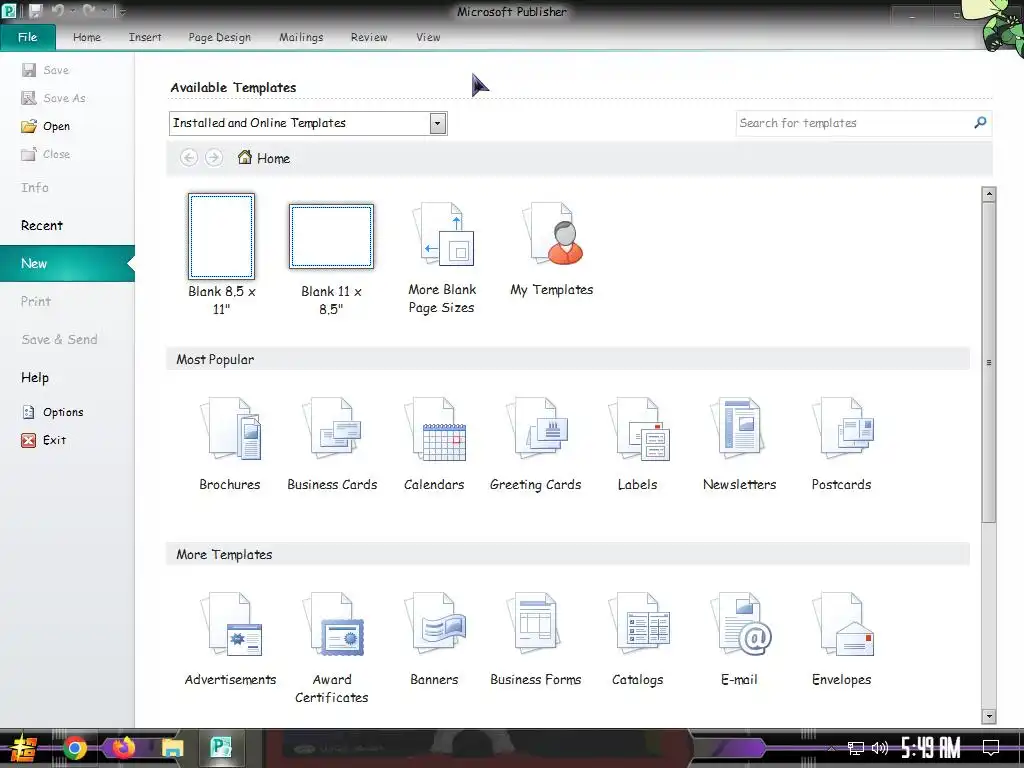
Task: Click the scrollbar up arrow
Action: point(989,194)
